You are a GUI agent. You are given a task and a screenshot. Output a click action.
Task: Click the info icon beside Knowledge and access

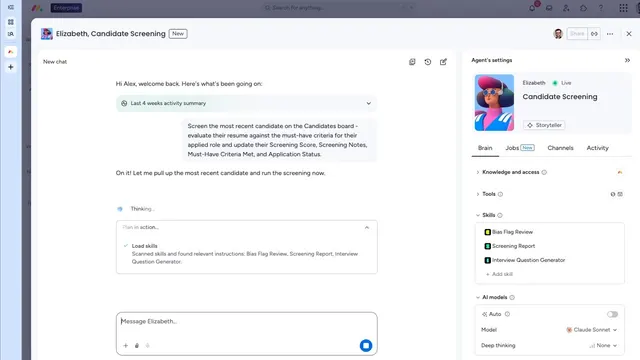544,172
